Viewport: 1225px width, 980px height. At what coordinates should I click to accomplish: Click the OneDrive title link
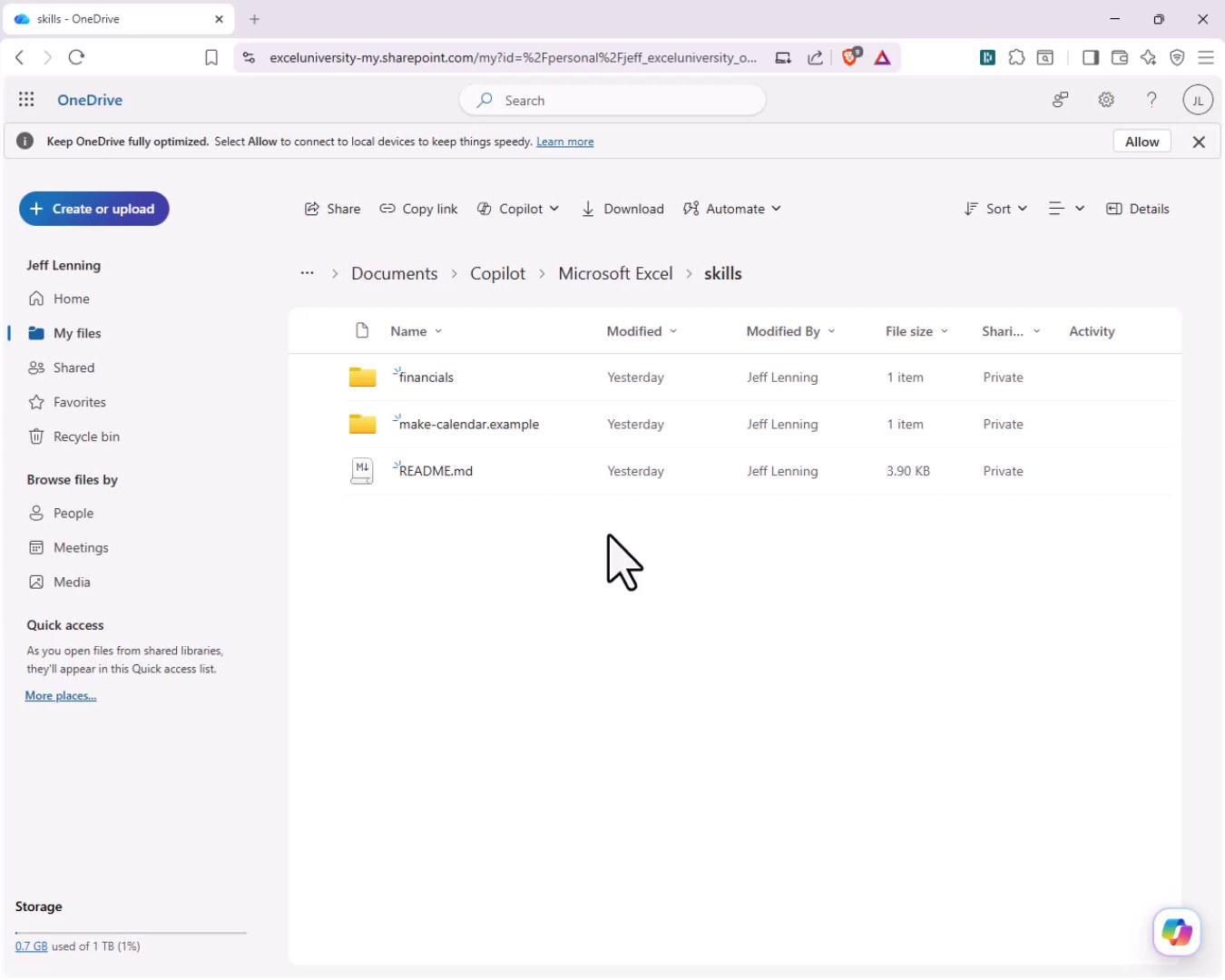90,100
